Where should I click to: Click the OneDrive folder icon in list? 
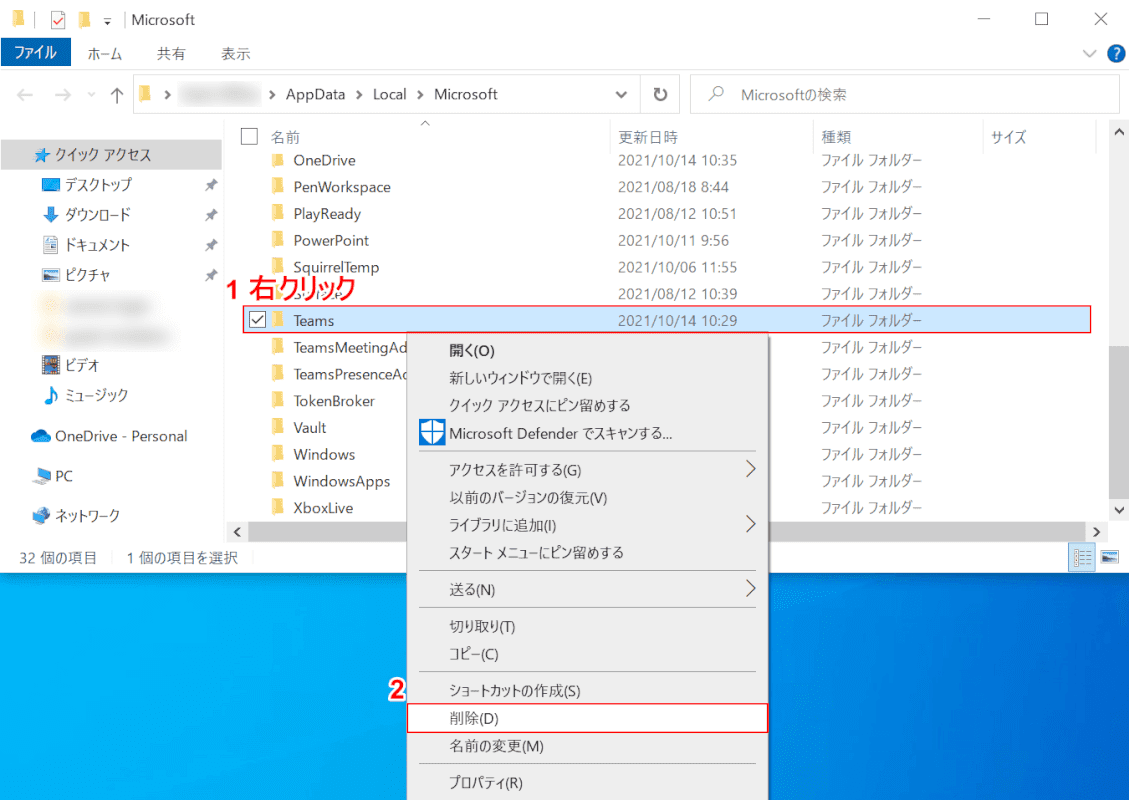[279, 160]
